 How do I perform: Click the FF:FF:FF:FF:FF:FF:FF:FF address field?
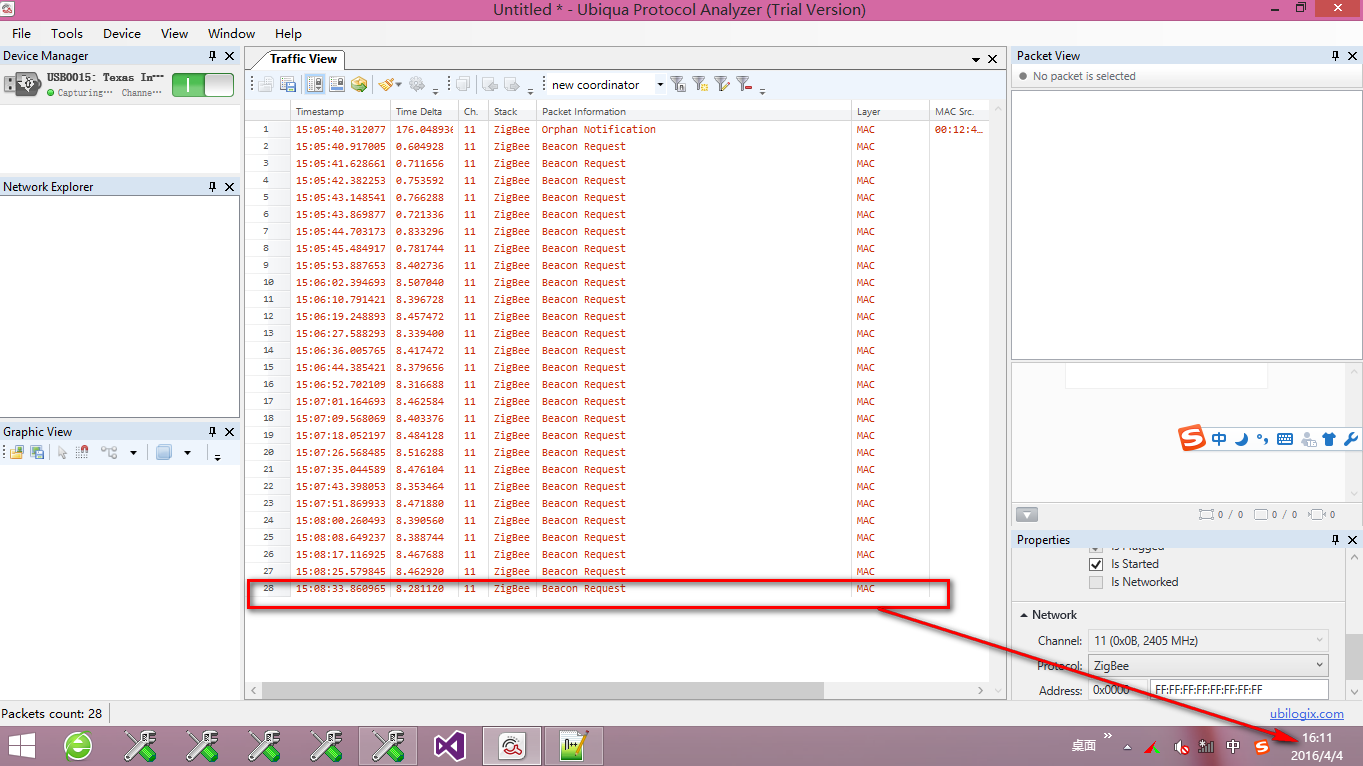click(1239, 690)
